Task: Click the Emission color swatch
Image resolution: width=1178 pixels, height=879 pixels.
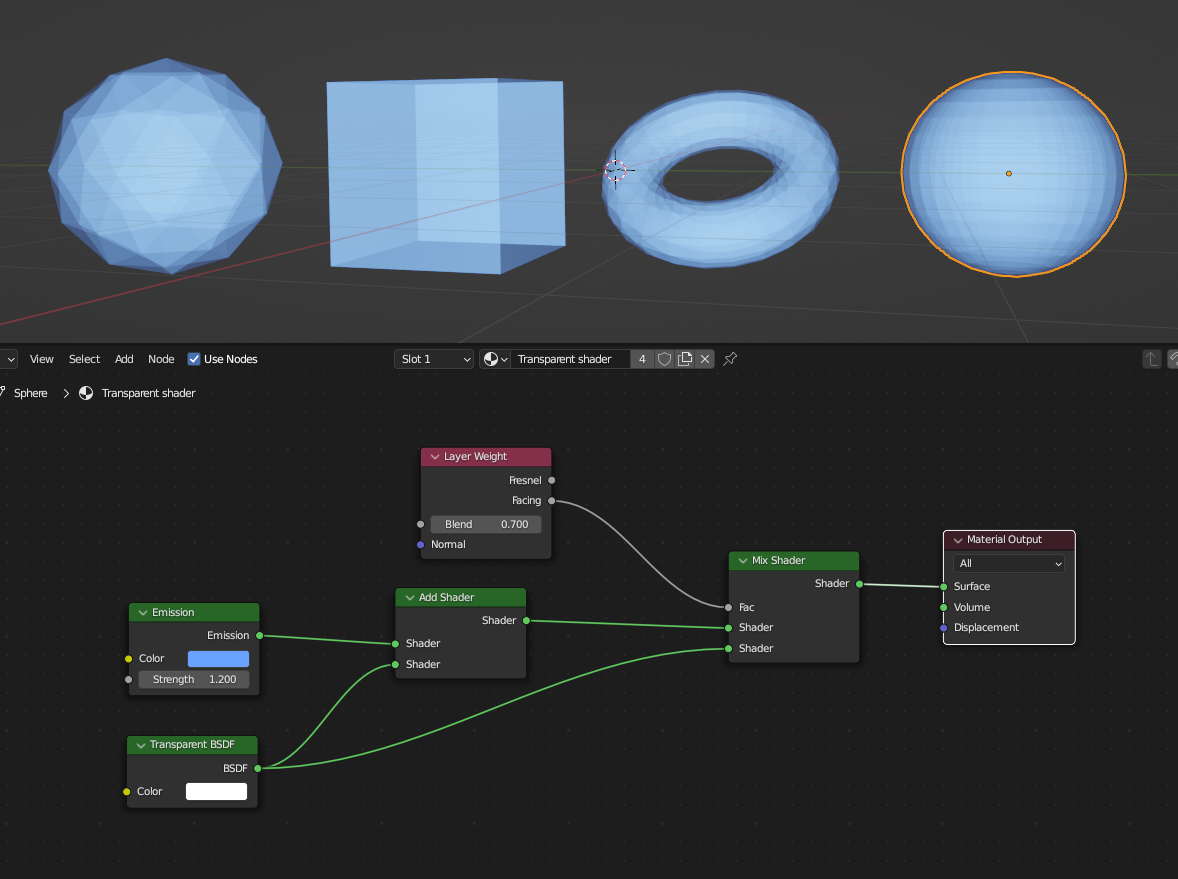Action: coord(217,658)
